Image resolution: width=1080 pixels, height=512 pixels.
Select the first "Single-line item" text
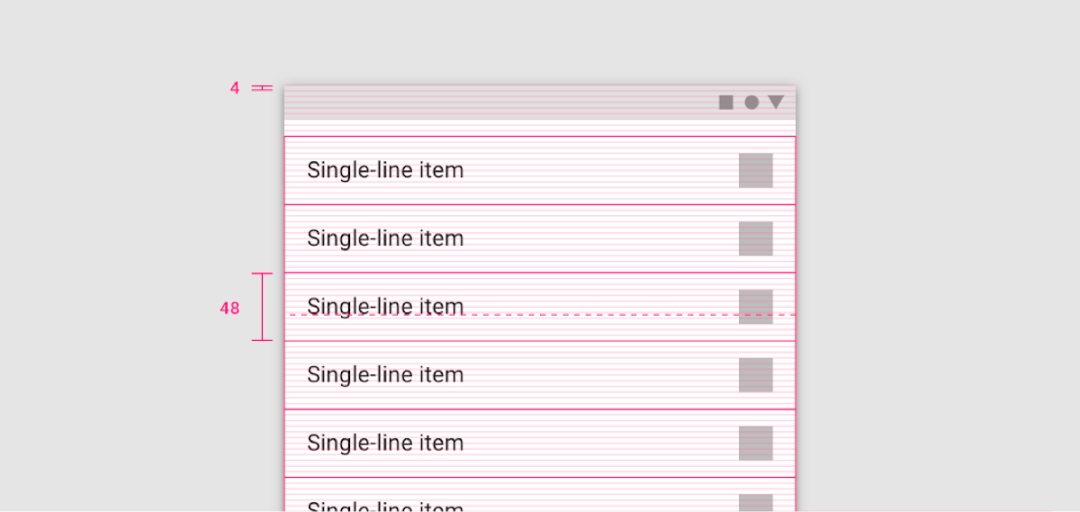(385, 170)
